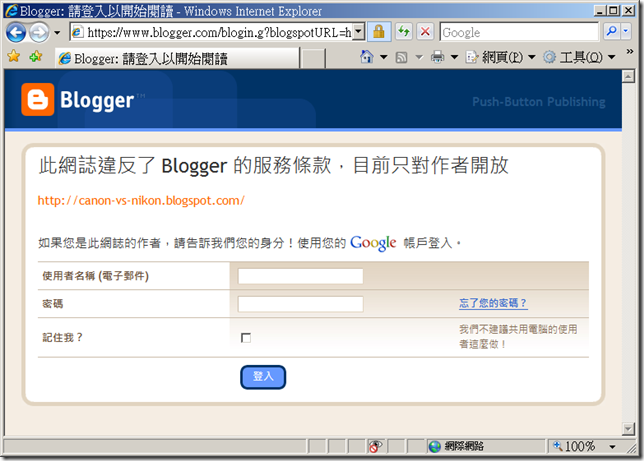644x461 pixels.
Task: Click the RSS feeds icon
Action: [401, 58]
